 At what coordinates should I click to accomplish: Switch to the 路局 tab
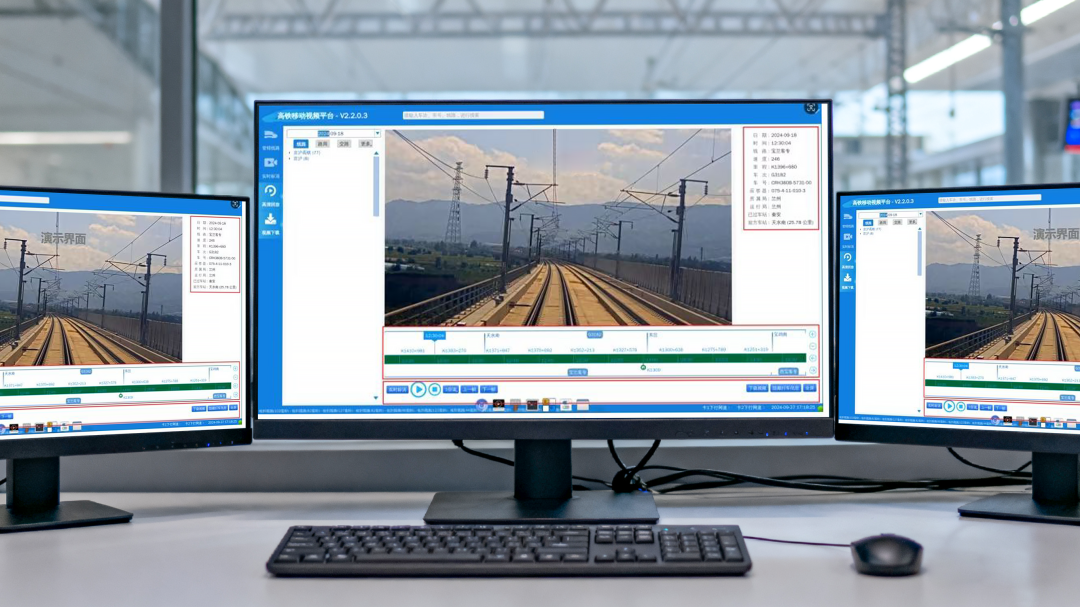point(322,144)
